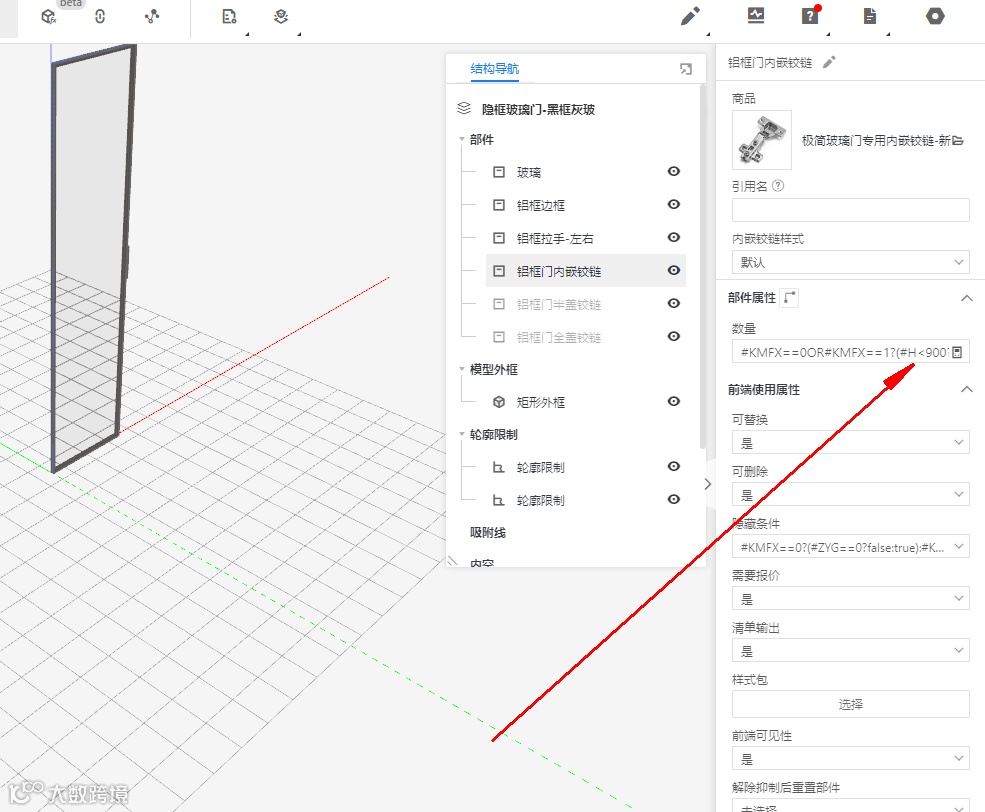
Task: Click the hinge product thumbnail image
Action: [x=762, y=140]
